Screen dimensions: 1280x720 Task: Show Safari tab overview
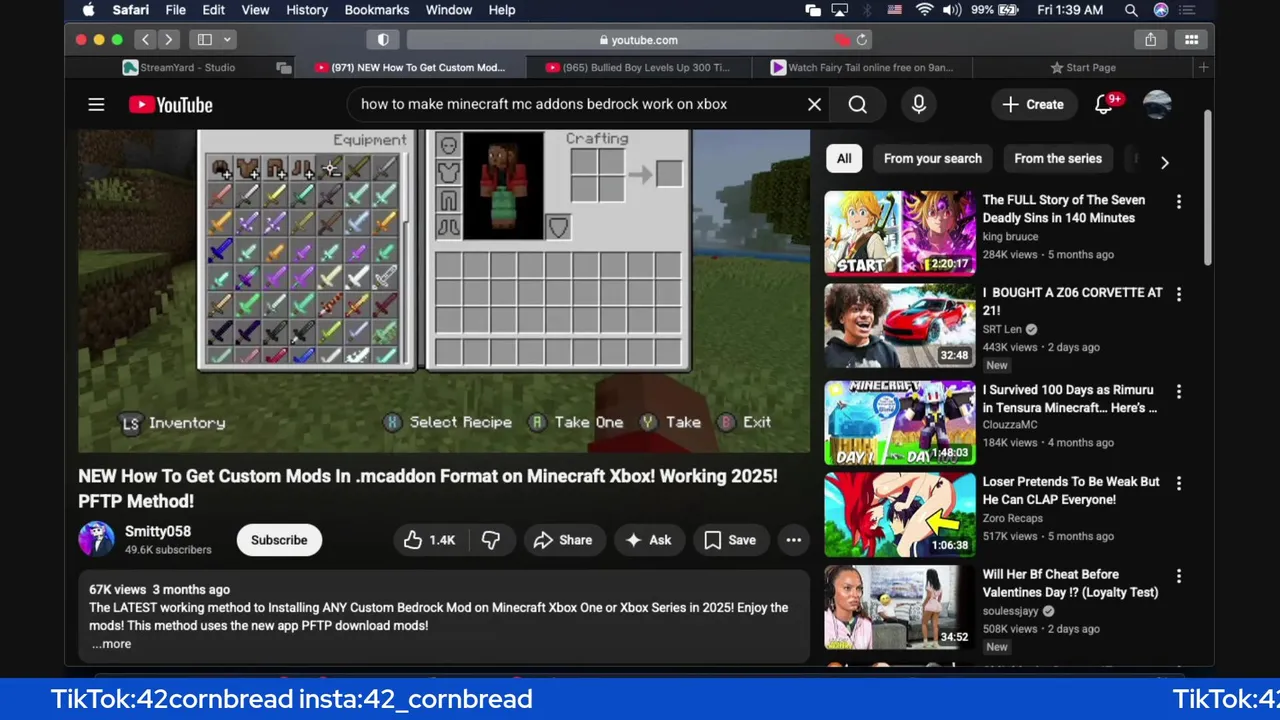tap(1191, 40)
